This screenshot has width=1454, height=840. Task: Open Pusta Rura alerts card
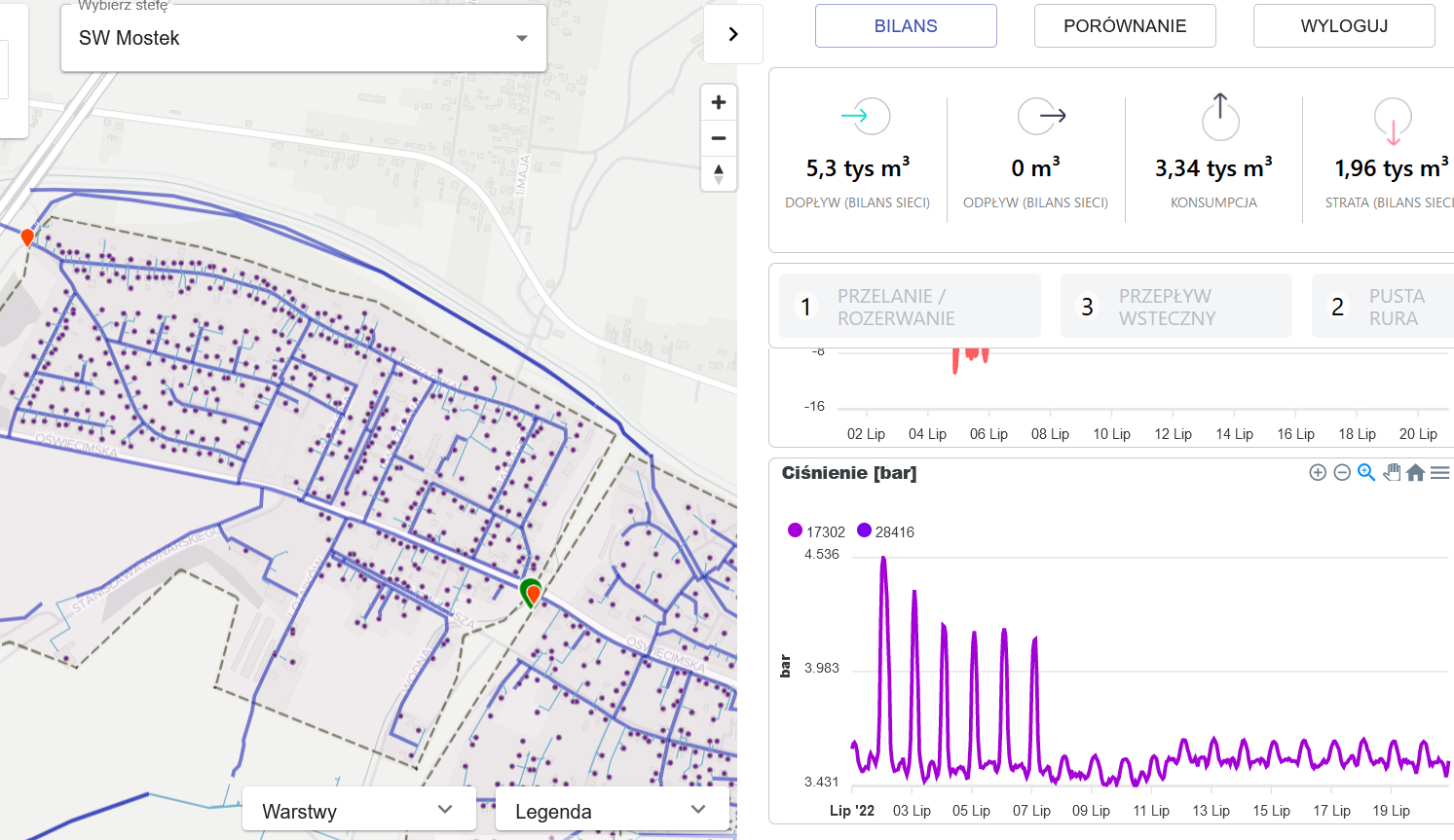point(1383,307)
